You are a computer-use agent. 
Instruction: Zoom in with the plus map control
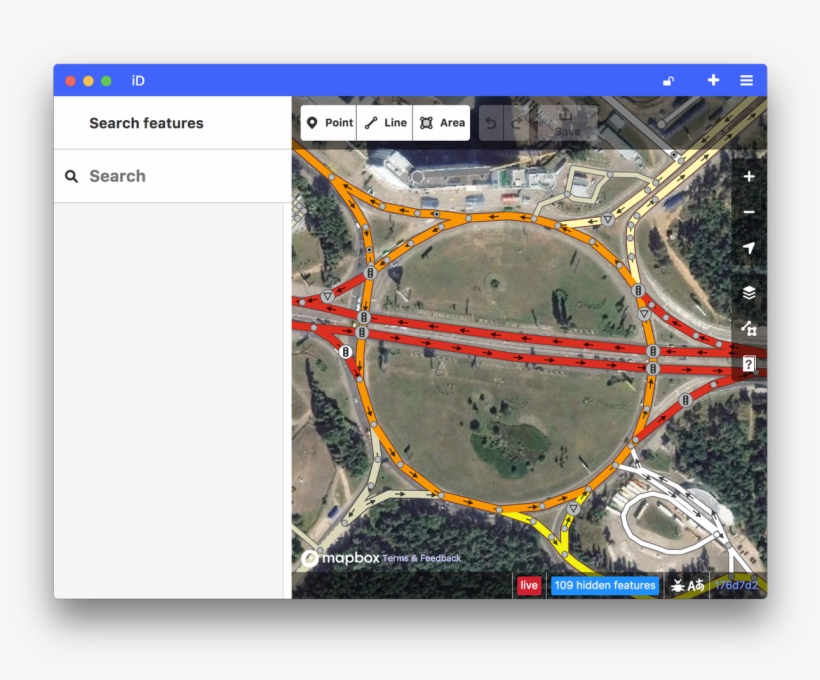click(749, 177)
